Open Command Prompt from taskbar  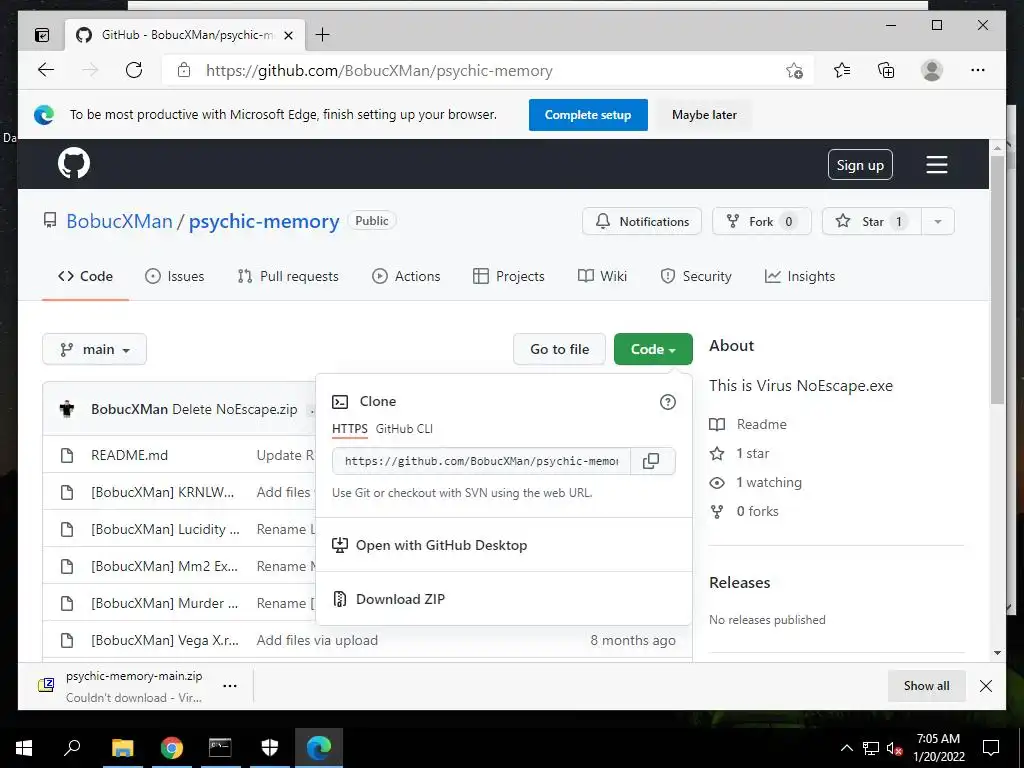tap(220, 747)
